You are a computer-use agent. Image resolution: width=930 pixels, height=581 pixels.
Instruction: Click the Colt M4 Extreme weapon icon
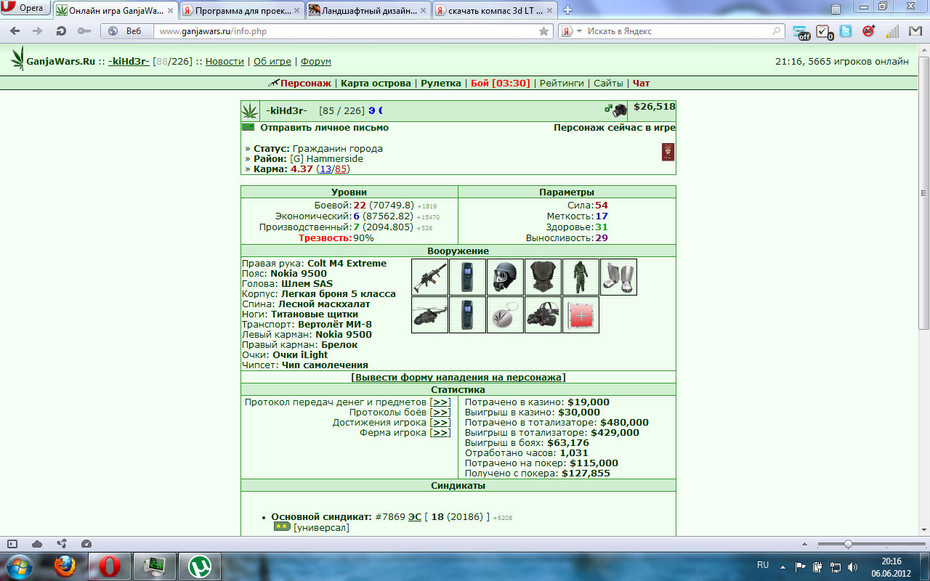coord(429,277)
